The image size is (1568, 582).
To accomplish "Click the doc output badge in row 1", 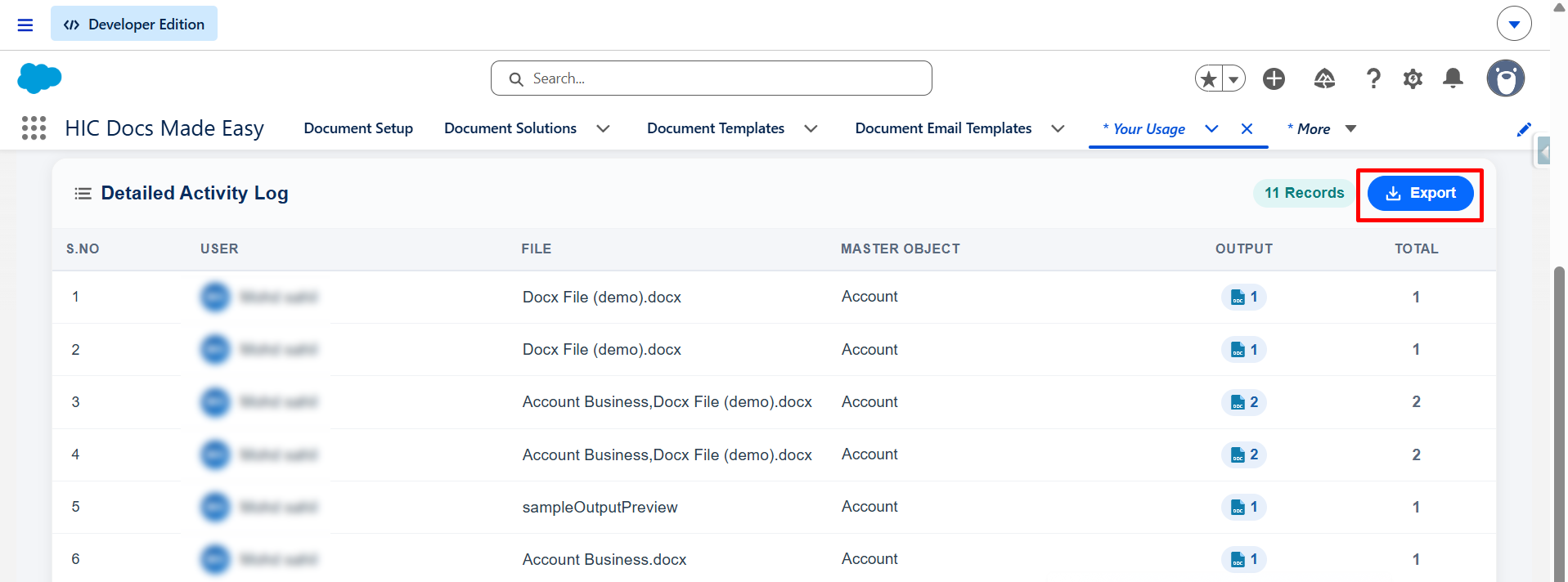I will click(x=1244, y=297).
